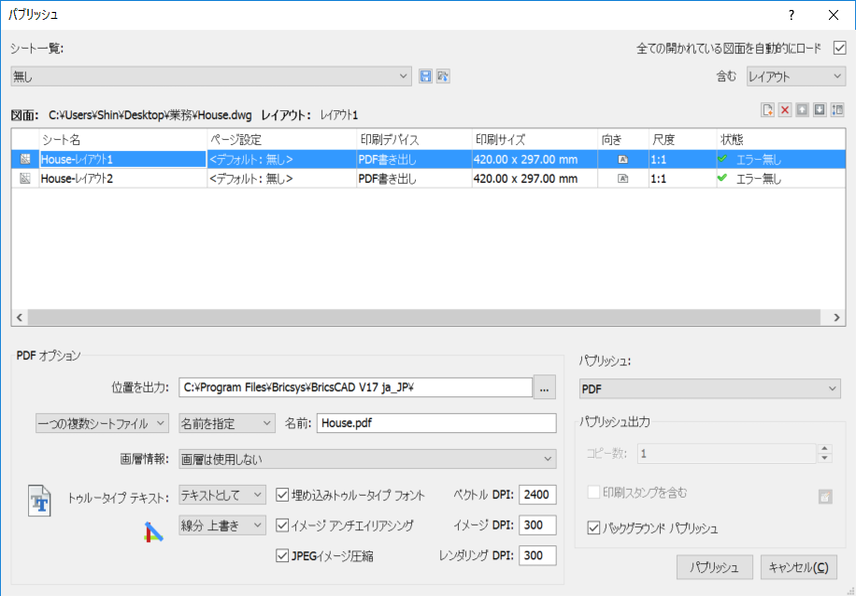This screenshot has height=596, width=856.
Task: Click the 1:1 scale cell in House-レイアウト2 row
Action: point(683,178)
